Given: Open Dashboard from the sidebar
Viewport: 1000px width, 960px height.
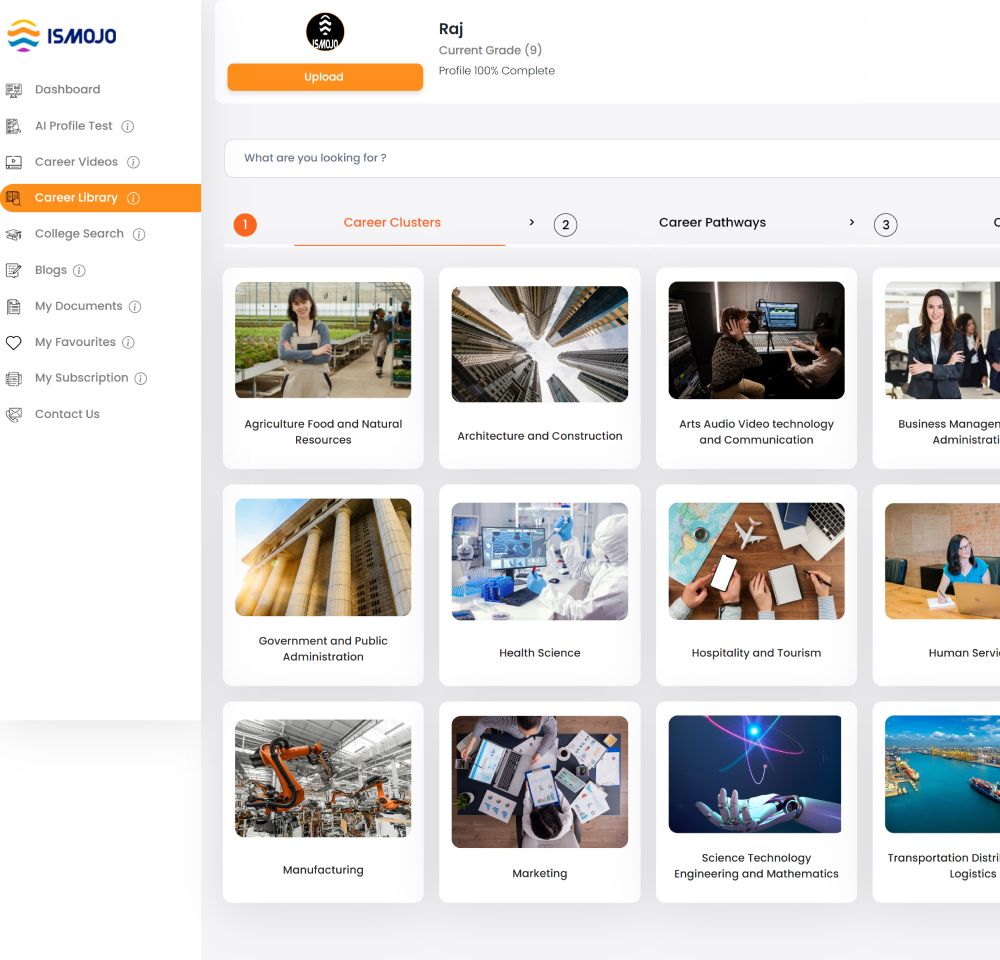Looking at the screenshot, I should tap(68, 90).
